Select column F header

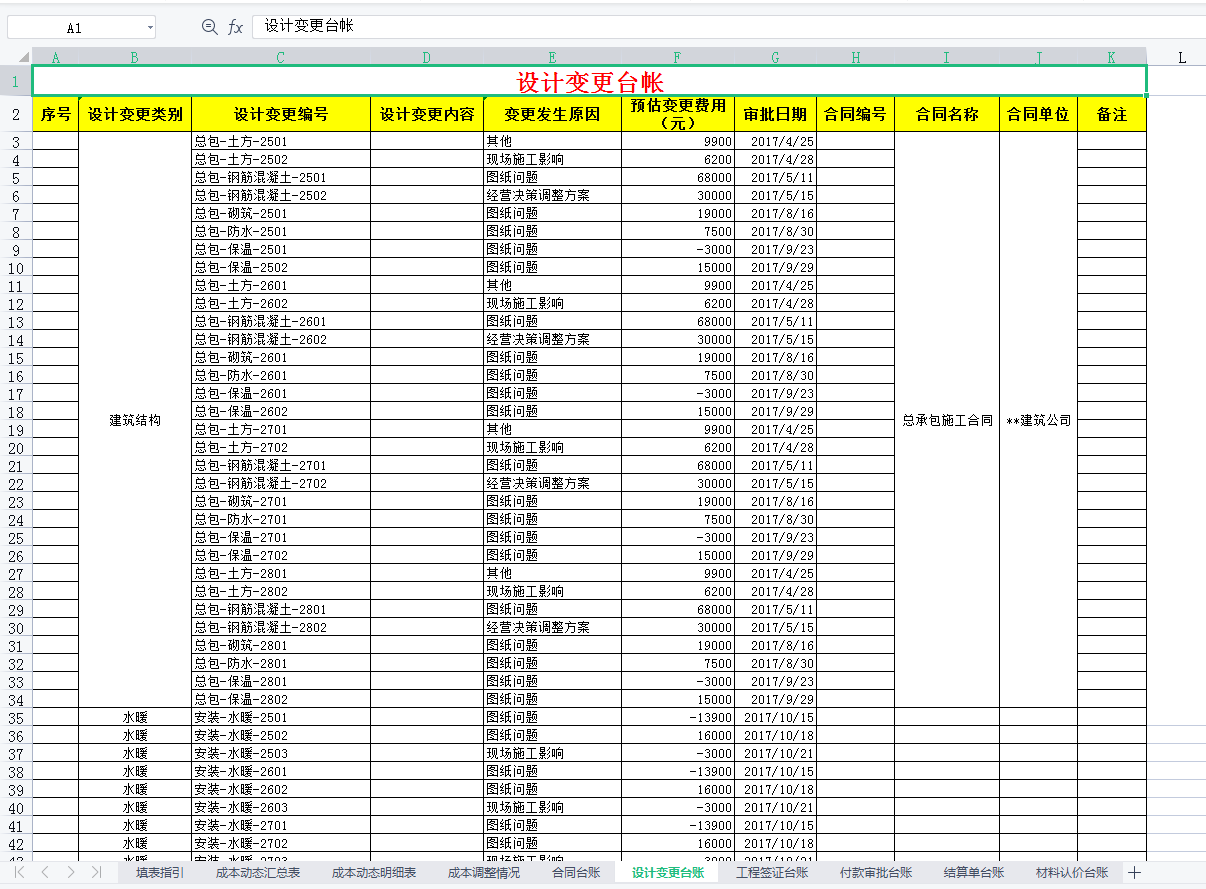tap(678, 57)
